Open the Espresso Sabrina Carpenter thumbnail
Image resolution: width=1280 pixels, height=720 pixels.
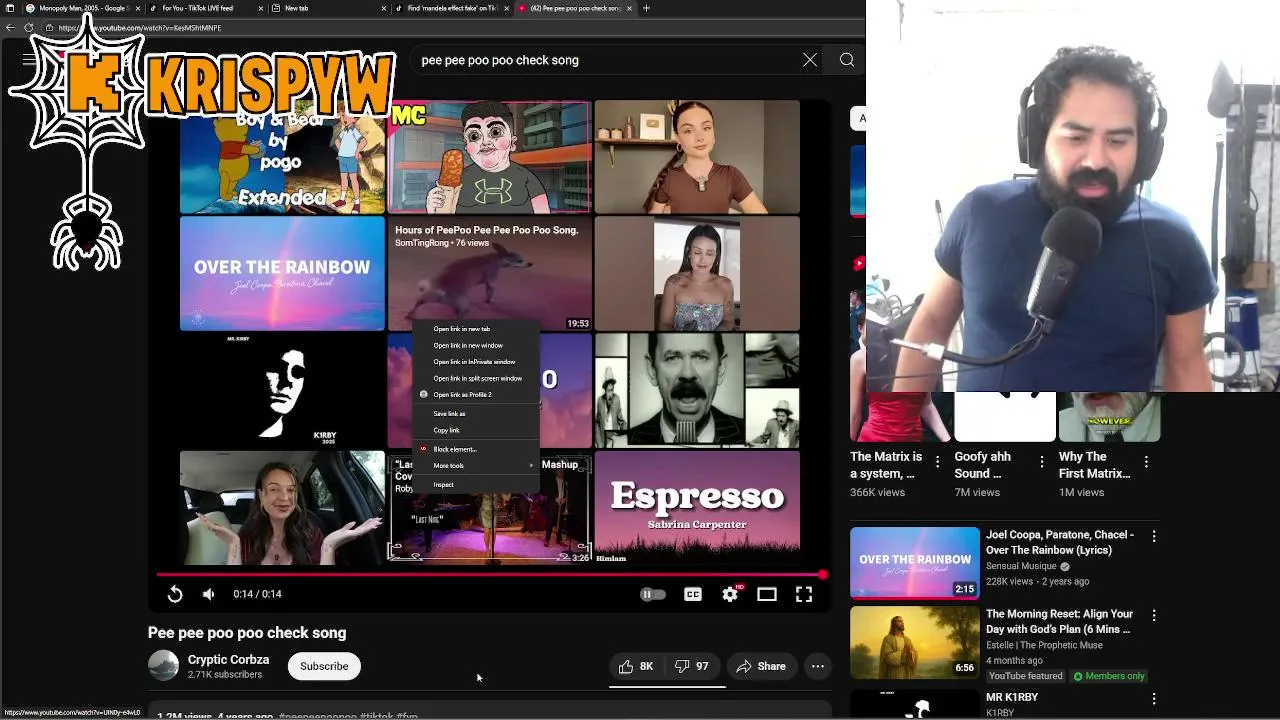pos(697,507)
